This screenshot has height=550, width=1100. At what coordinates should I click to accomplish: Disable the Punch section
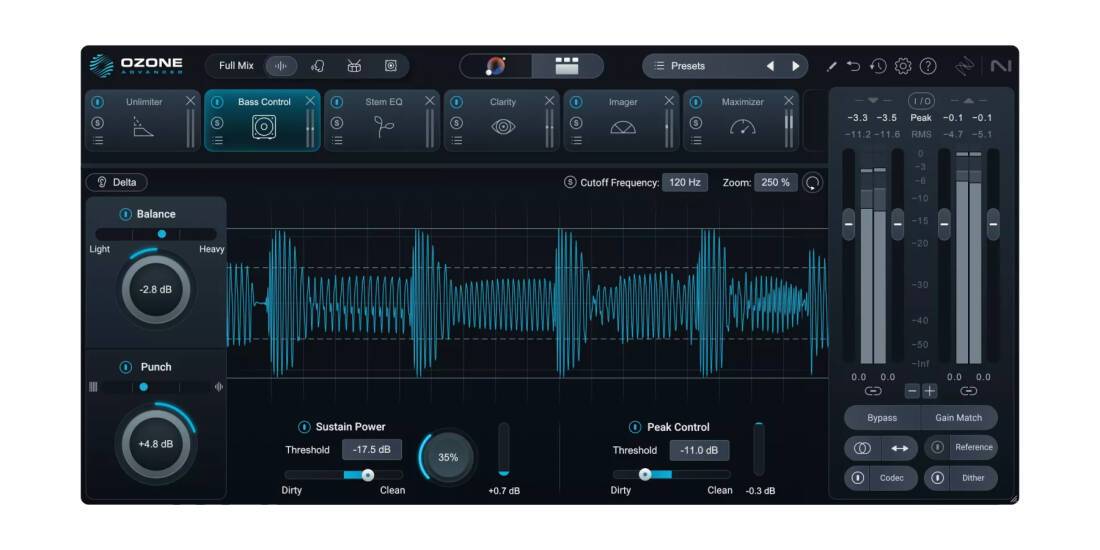126,367
